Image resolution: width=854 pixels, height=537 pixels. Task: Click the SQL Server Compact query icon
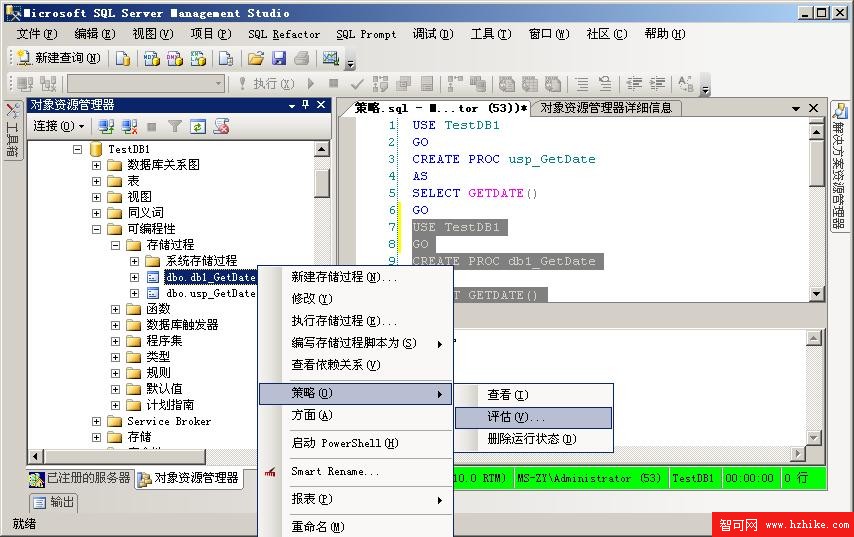tap(225, 58)
